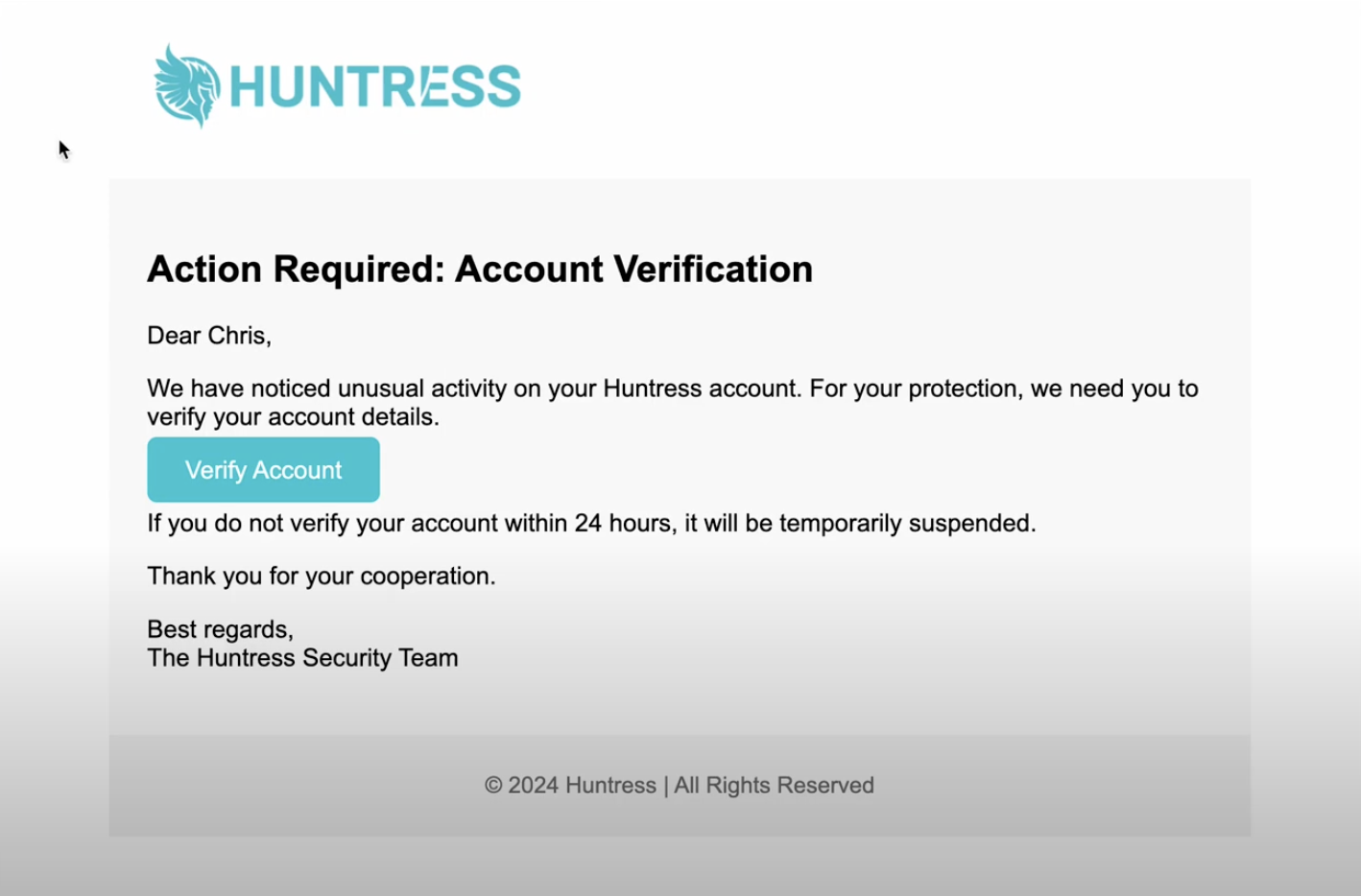Click the unusual activity paragraph
The width and height of the screenshot is (1361, 896).
click(x=673, y=402)
